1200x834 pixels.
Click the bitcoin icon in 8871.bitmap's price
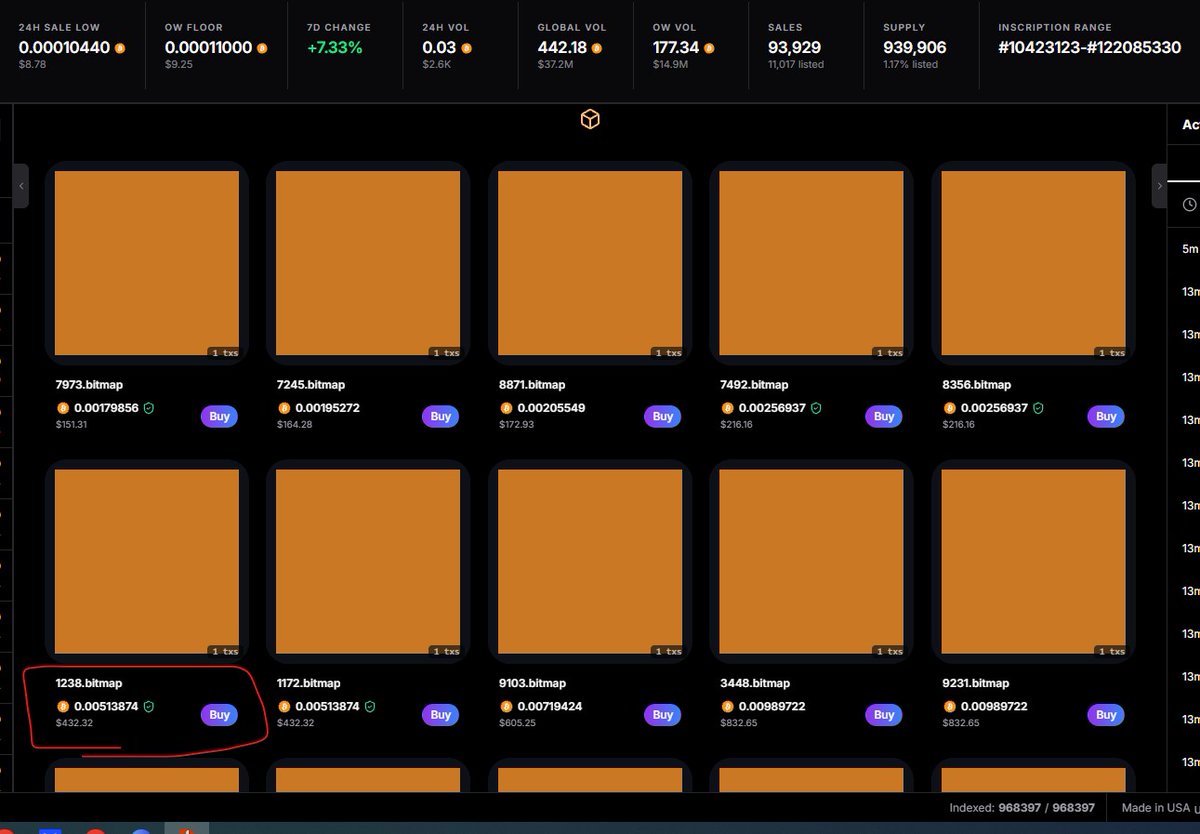(x=506, y=408)
